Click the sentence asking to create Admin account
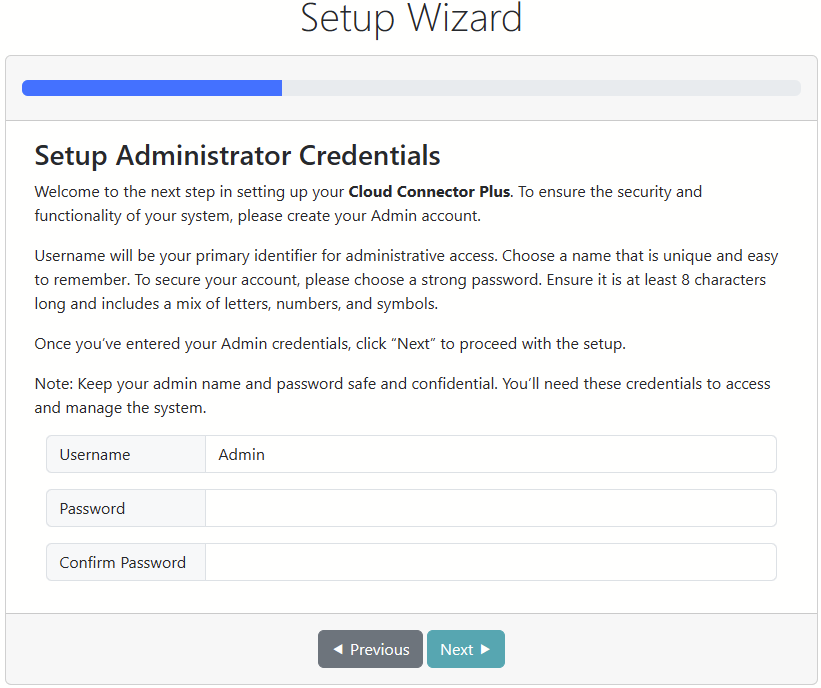 (x=300, y=215)
